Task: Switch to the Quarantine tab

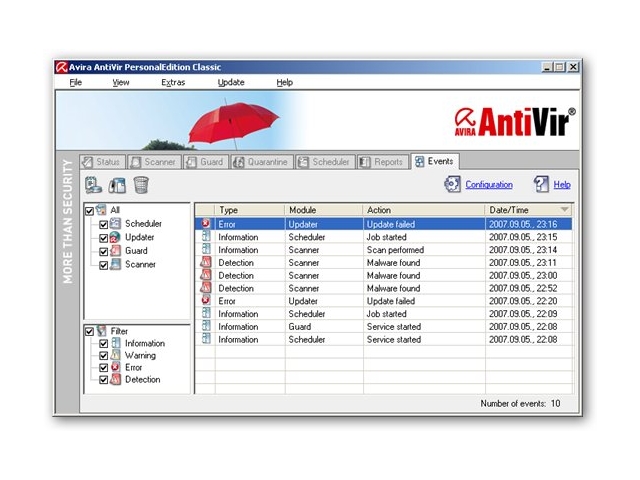Action: (x=262, y=162)
